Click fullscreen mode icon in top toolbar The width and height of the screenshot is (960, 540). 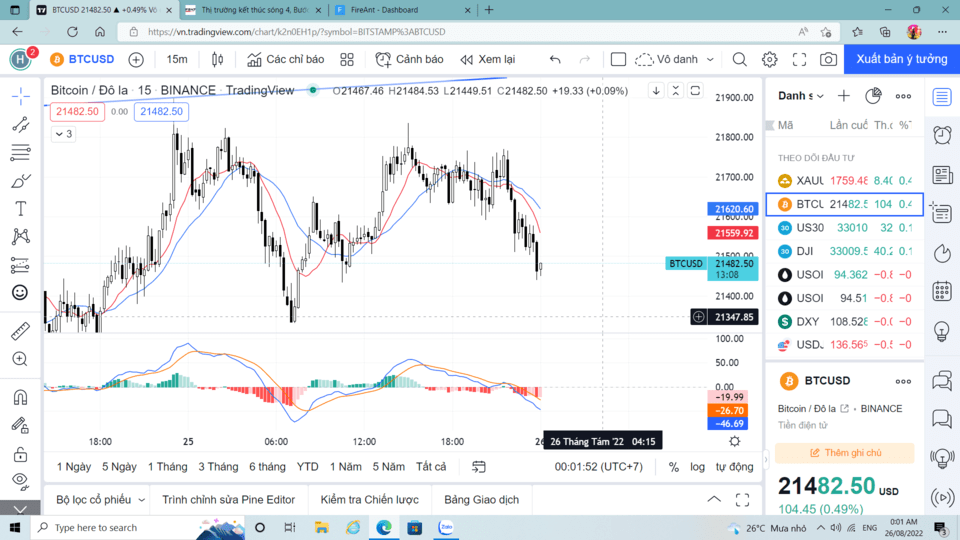click(x=799, y=60)
